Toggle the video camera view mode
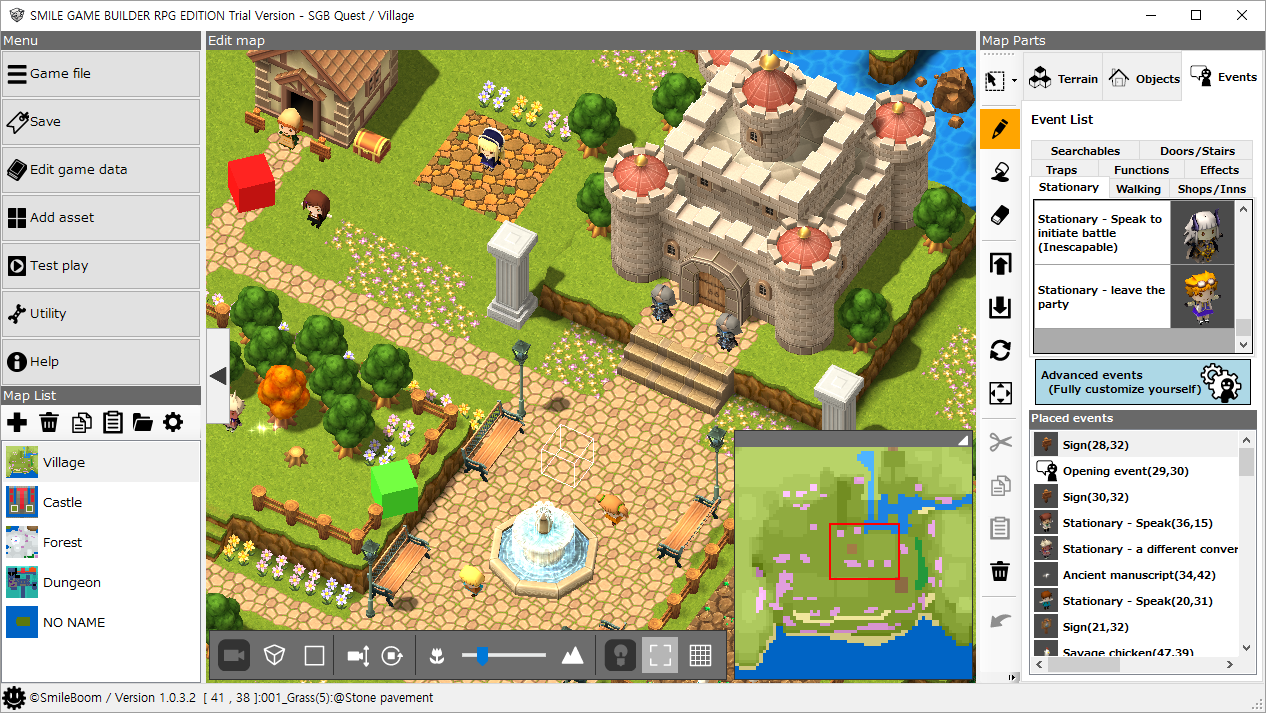The height and width of the screenshot is (713, 1266). click(x=234, y=656)
